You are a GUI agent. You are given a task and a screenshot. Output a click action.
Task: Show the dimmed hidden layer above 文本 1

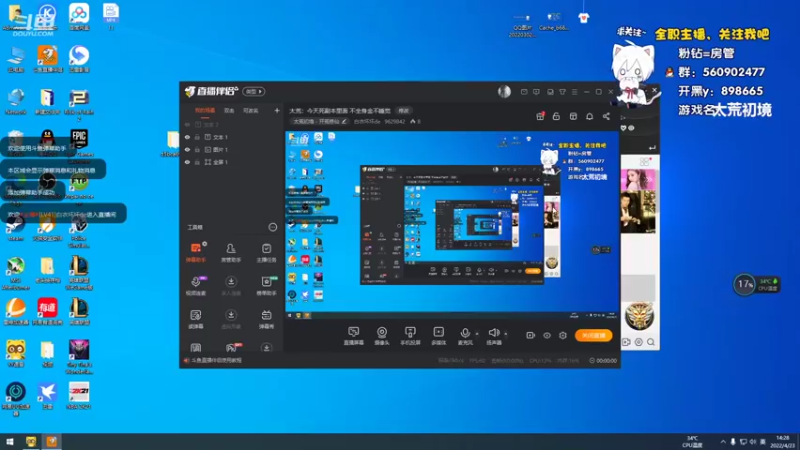[x=187, y=124]
